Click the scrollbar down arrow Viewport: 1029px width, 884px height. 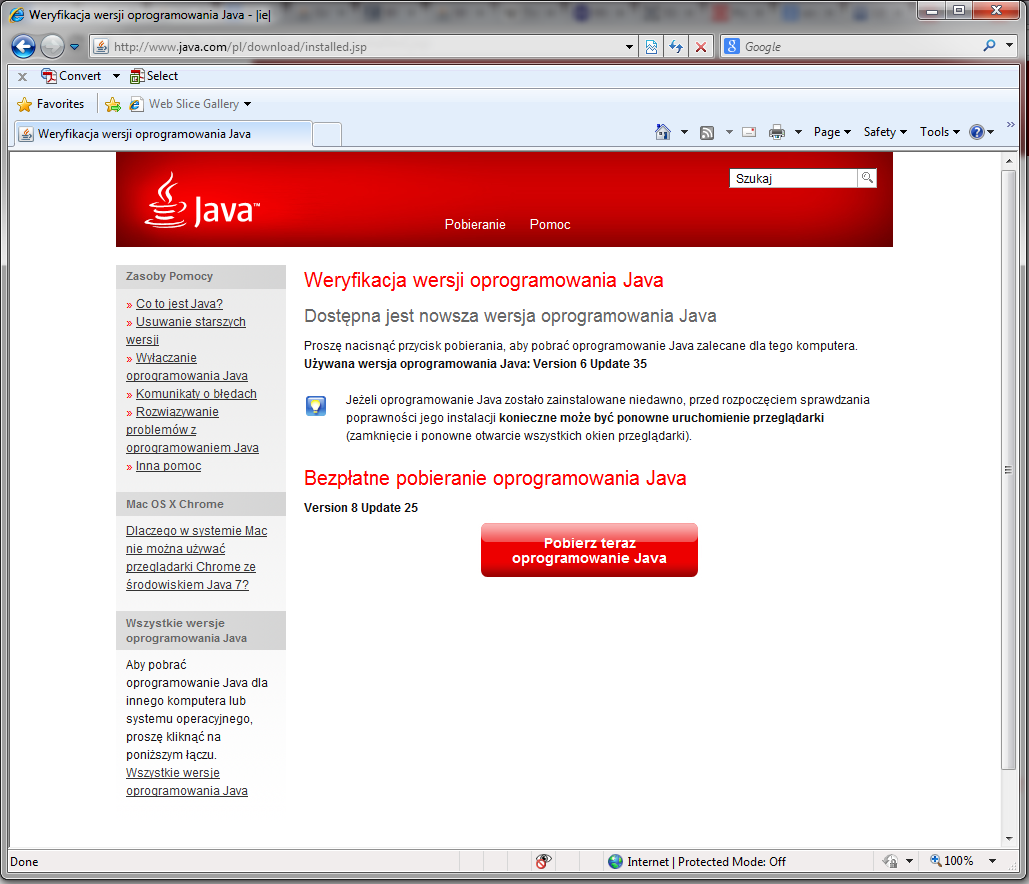[x=1009, y=839]
